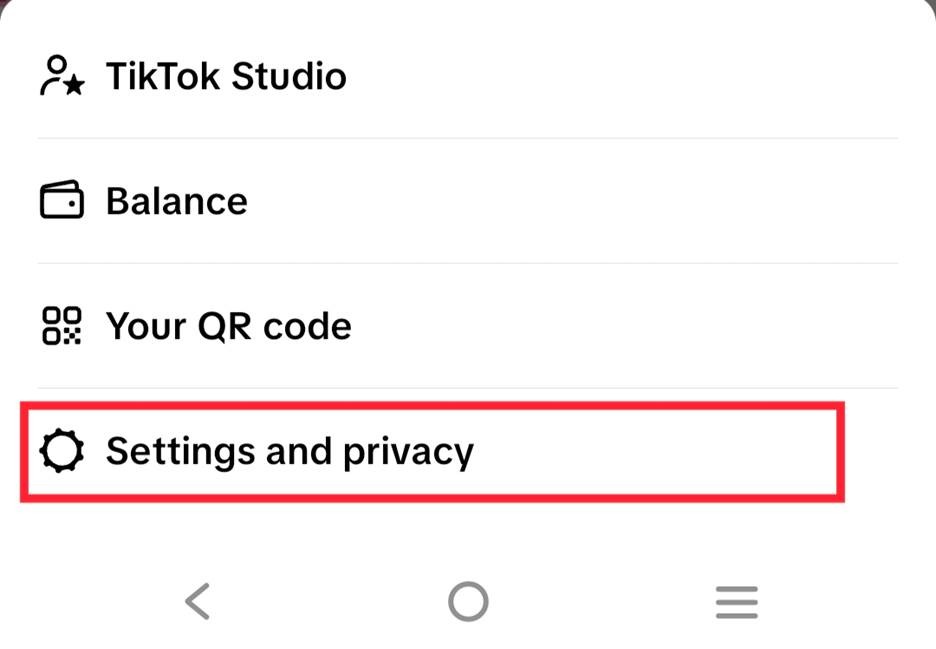Select the wallet icon next to Balance
Screen dimensions: 936x649
tap(60, 200)
